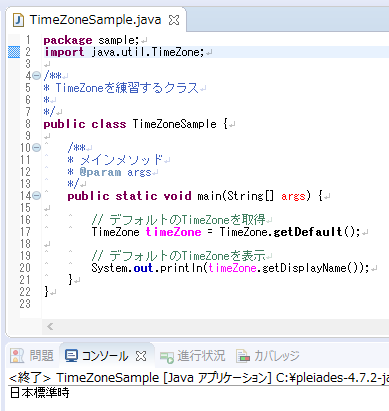Click line number 23 in the gutter
This screenshot has width=389, height=411.
click(25, 304)
